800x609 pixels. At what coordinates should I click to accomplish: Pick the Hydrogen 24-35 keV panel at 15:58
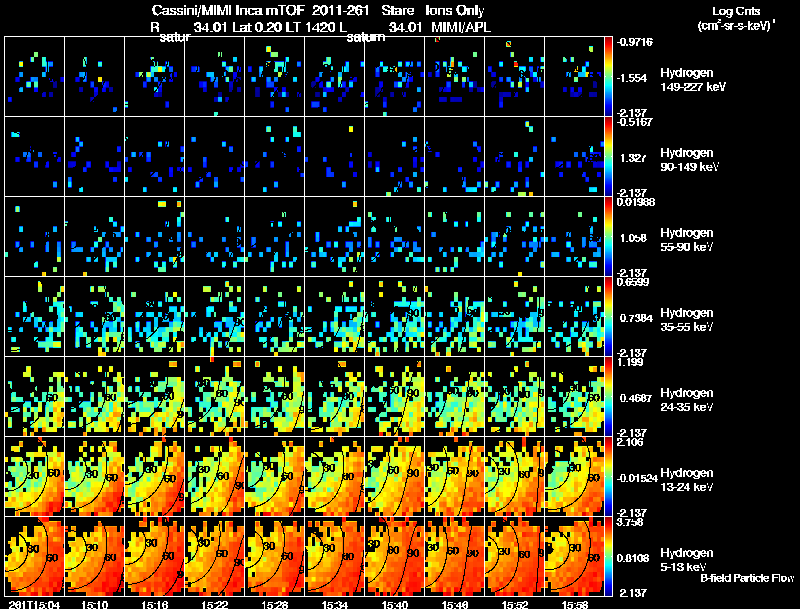coord(574,397)
